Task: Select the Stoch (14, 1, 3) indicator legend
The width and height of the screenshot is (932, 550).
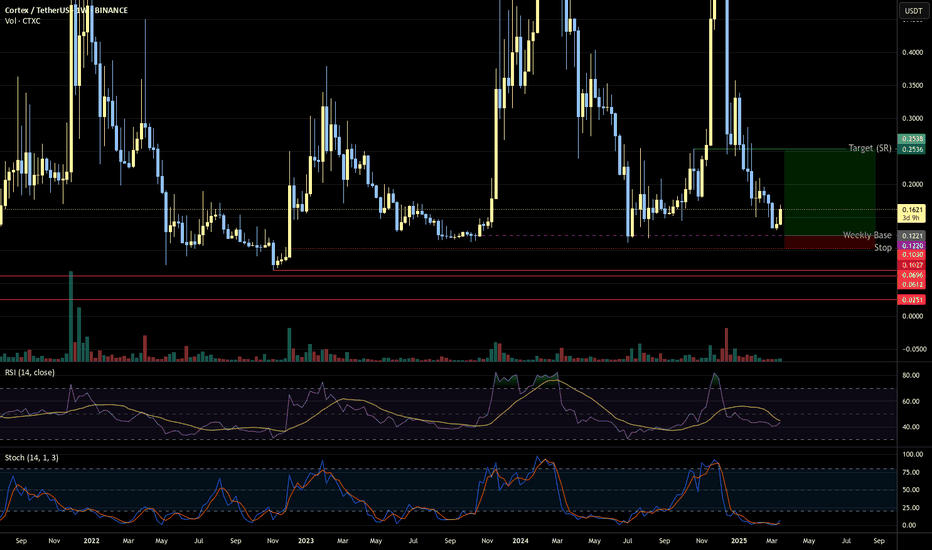Action: (32, 457)
